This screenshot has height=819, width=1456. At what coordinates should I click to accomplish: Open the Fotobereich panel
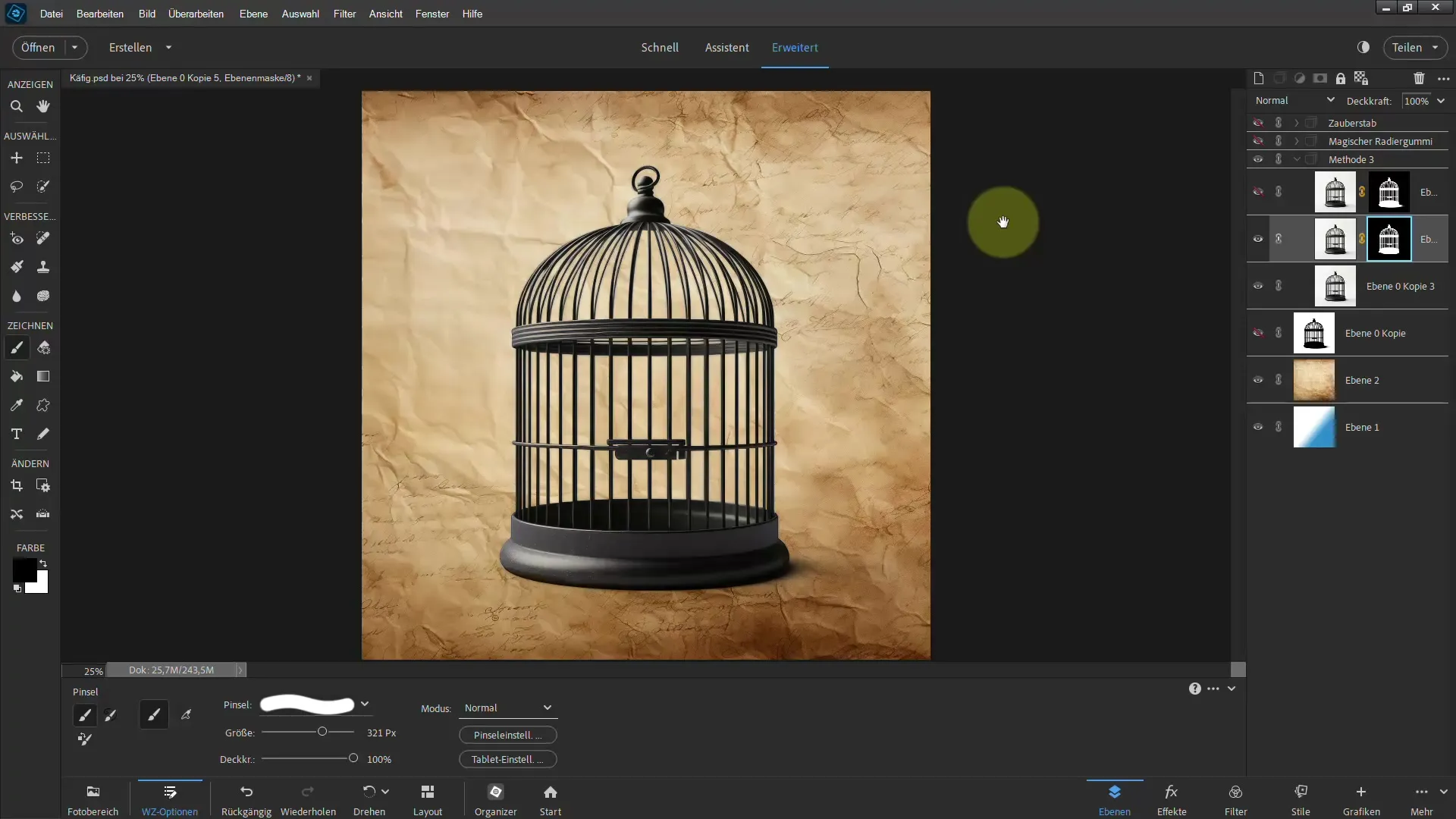[x=93, y=799]
